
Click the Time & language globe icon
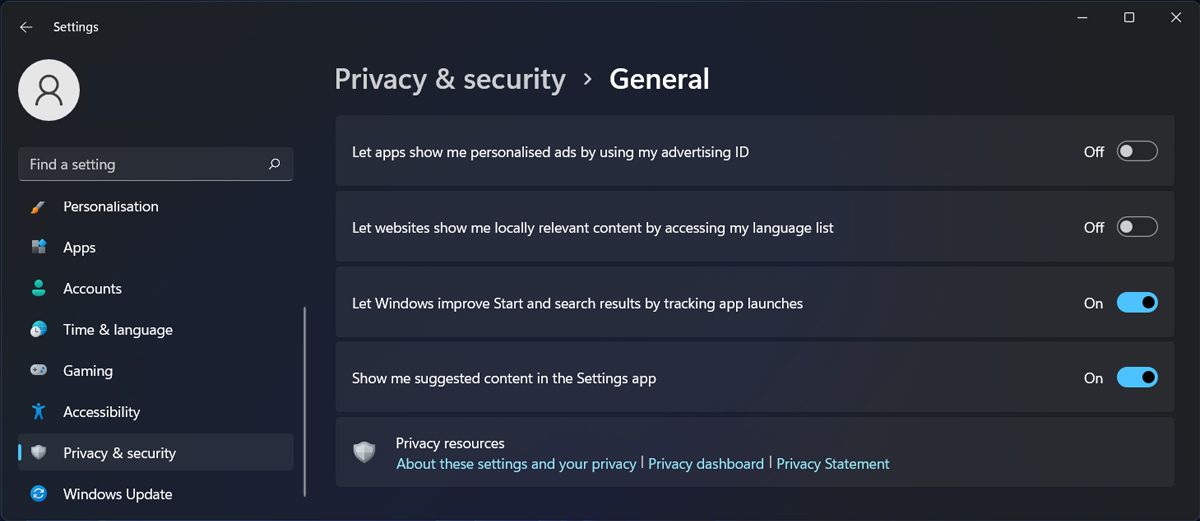coord(39,329)
